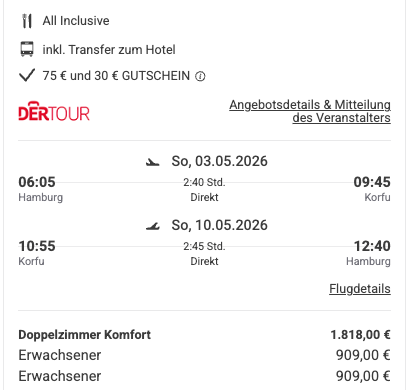This screenshot has height=390, width=410.
Task: Click the 2:40 Std. Direkt flight duration
Action: [204, 189]
